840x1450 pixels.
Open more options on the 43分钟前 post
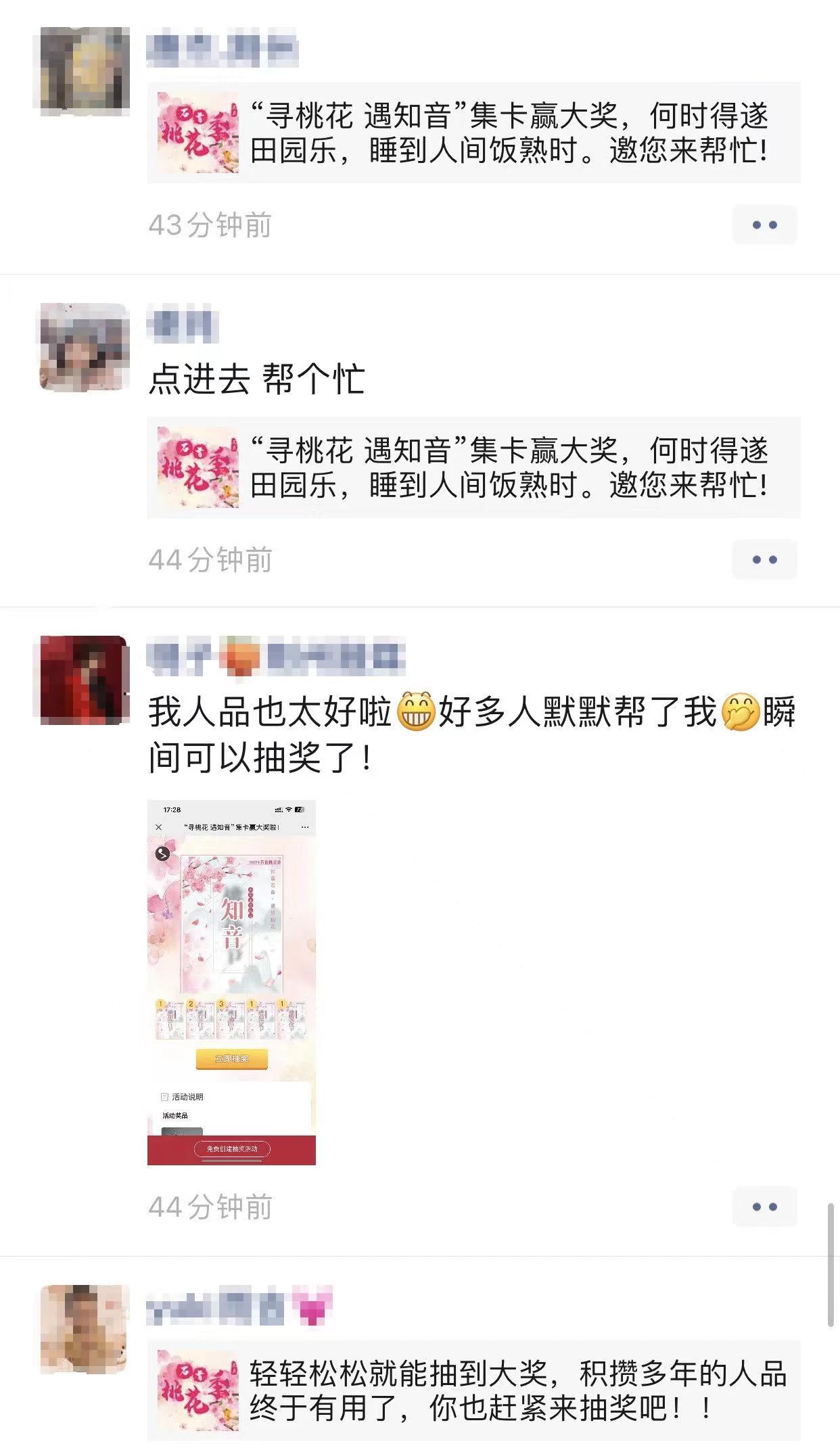click(764, 225)
